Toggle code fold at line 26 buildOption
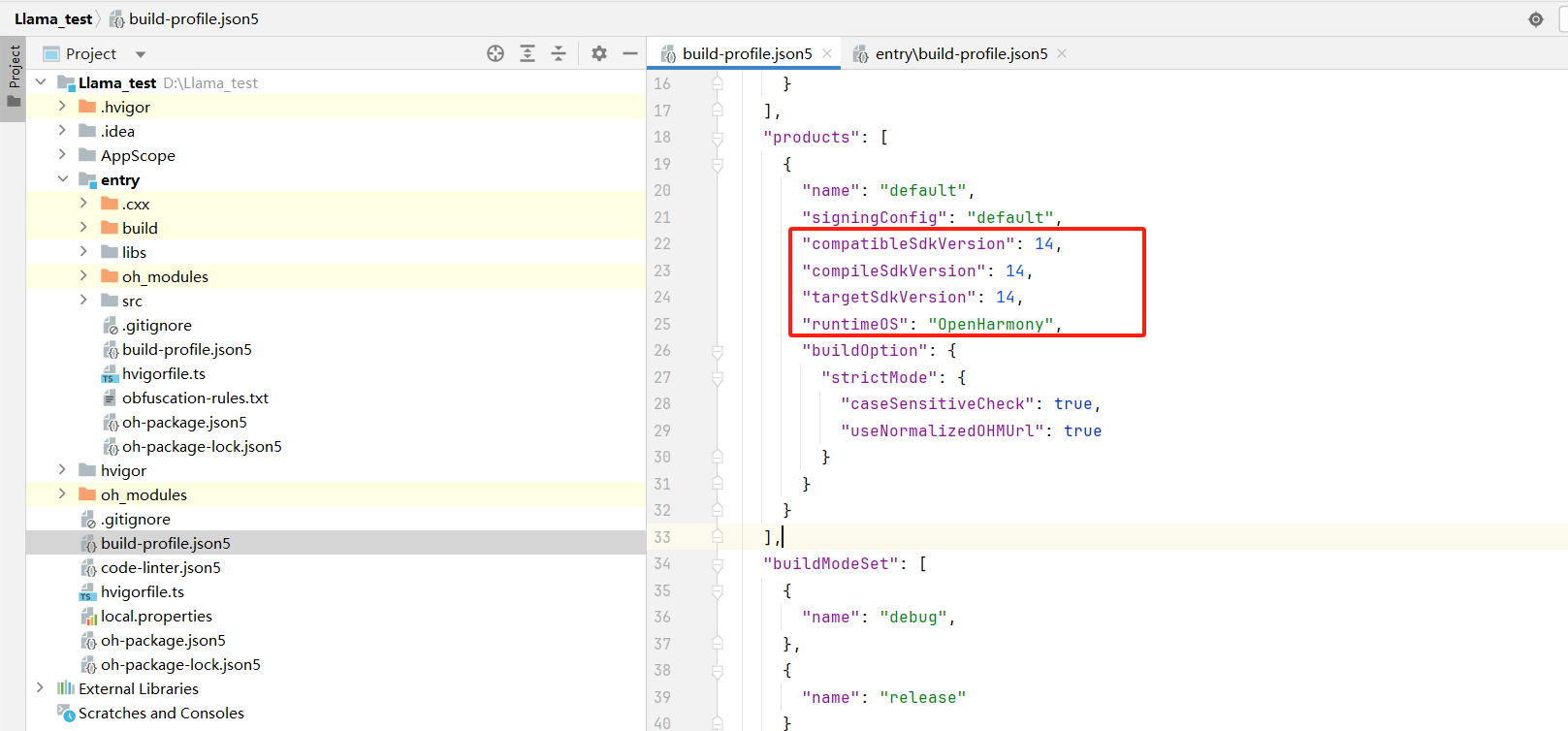 point(718,351)
